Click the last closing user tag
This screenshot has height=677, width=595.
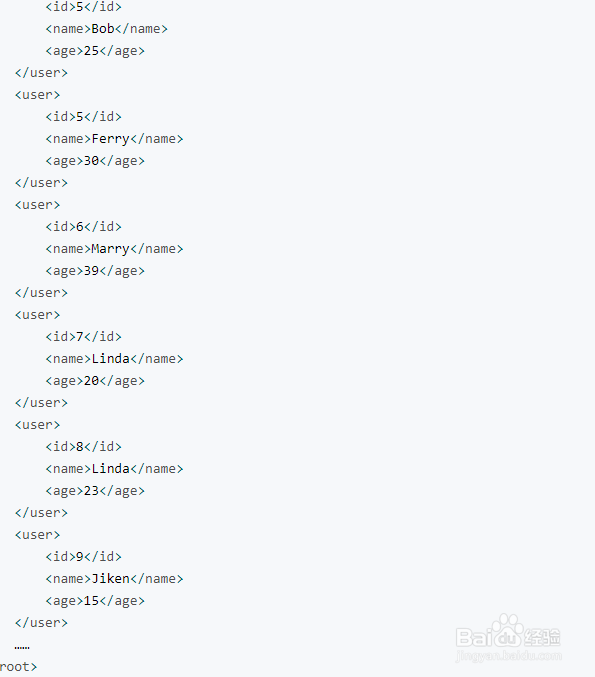pyautogui.click(x=41, y=623)
